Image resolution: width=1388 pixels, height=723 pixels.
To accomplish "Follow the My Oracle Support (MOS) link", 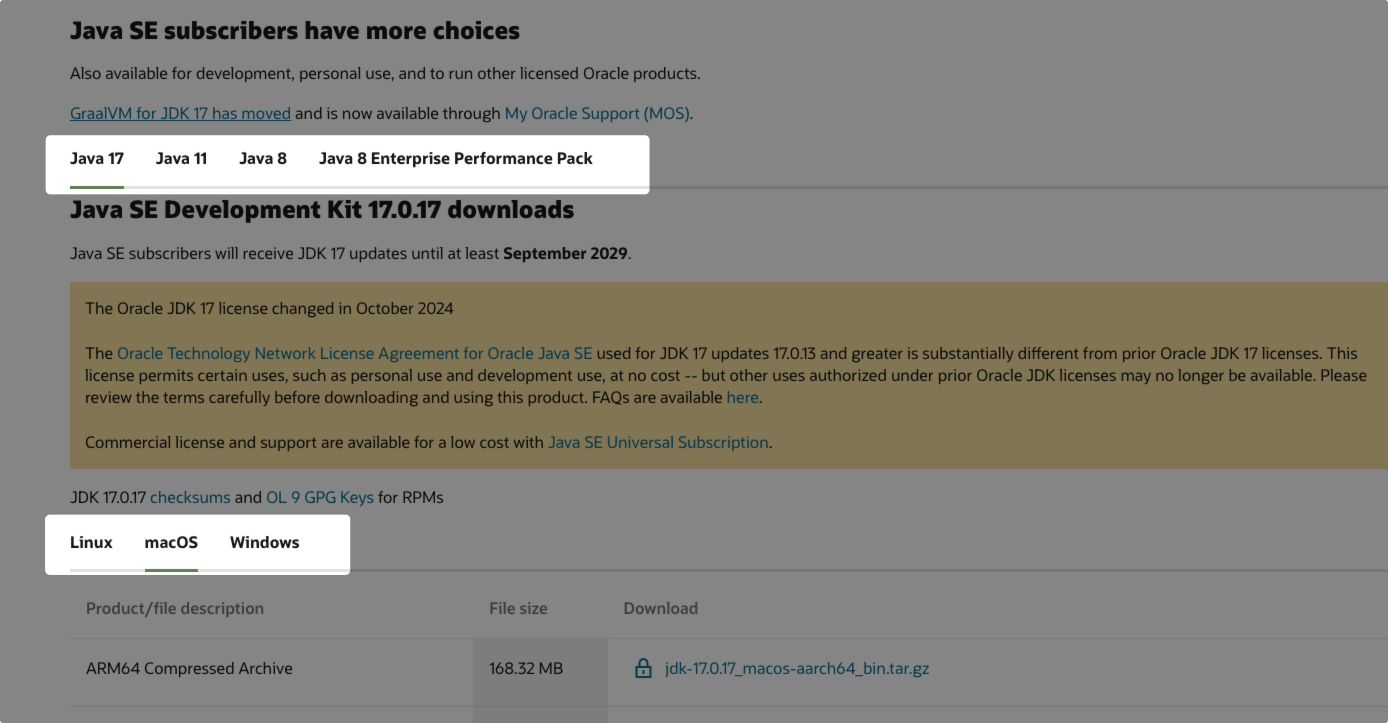I will point(597,113).
